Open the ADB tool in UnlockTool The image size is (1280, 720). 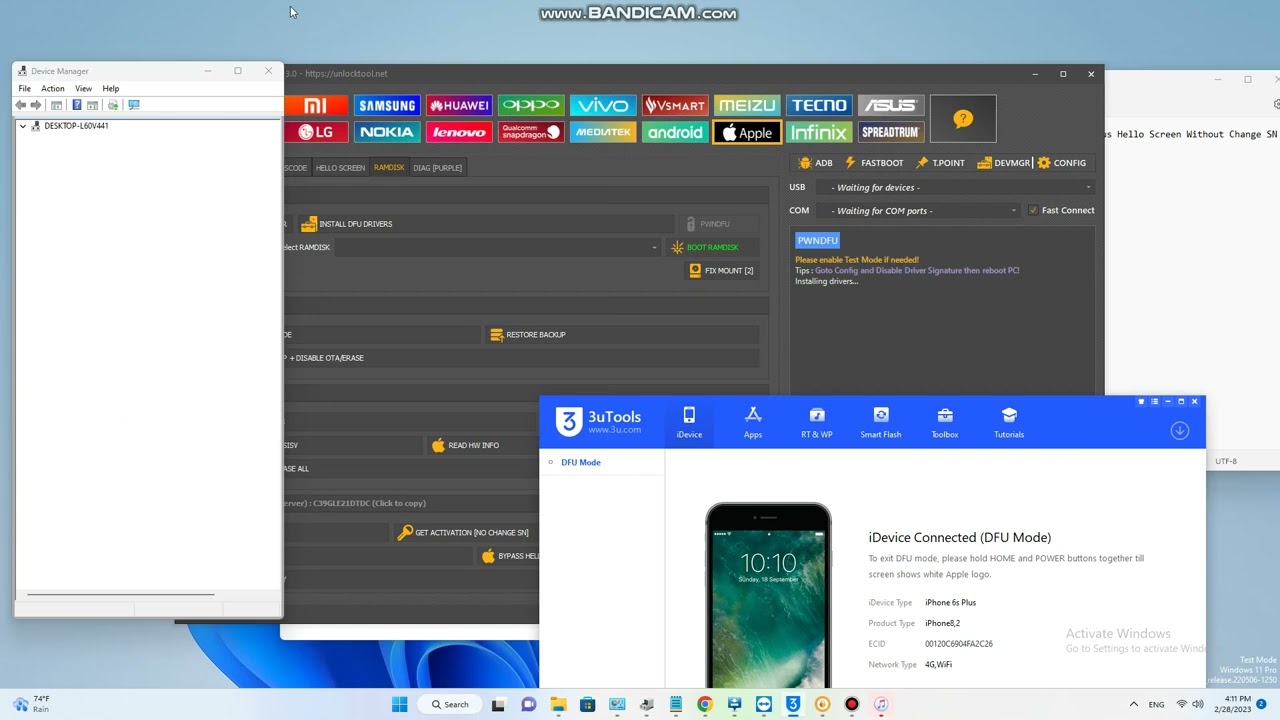point(815,163)
